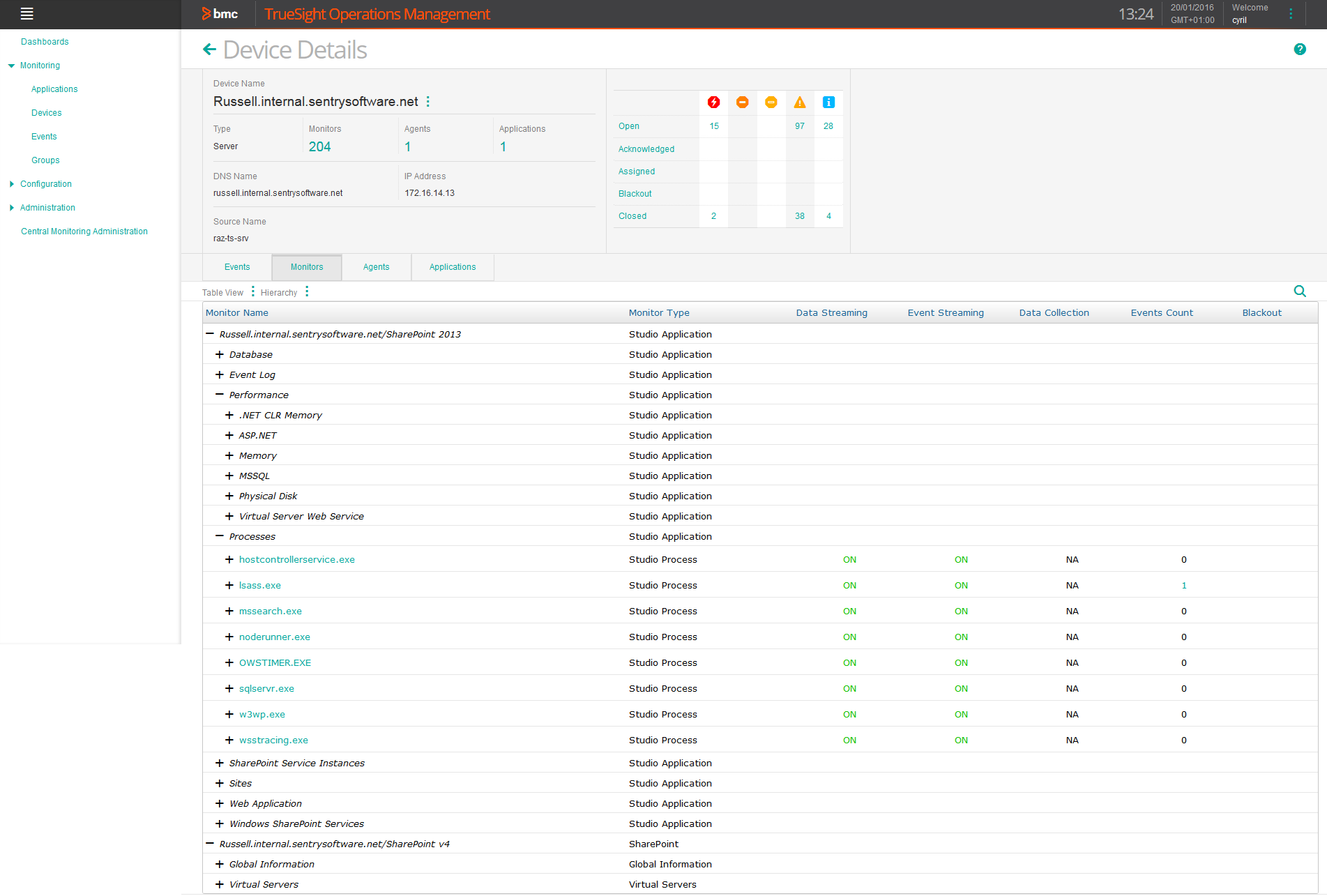Expand the Event Log node
This screenshot has height=896, width=1327.
(220, 374)
